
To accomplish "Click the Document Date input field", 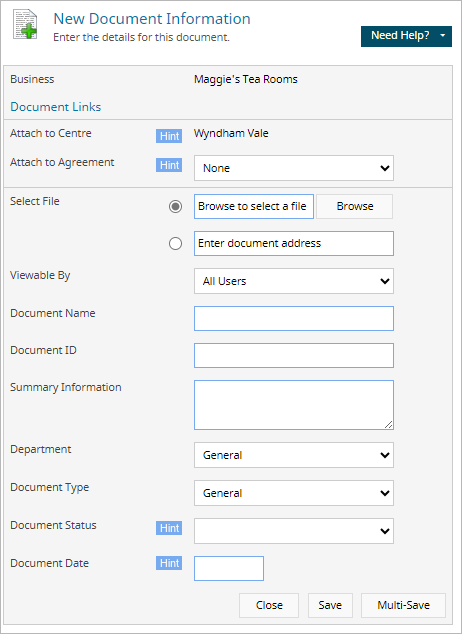I will [x=229, y=568].
